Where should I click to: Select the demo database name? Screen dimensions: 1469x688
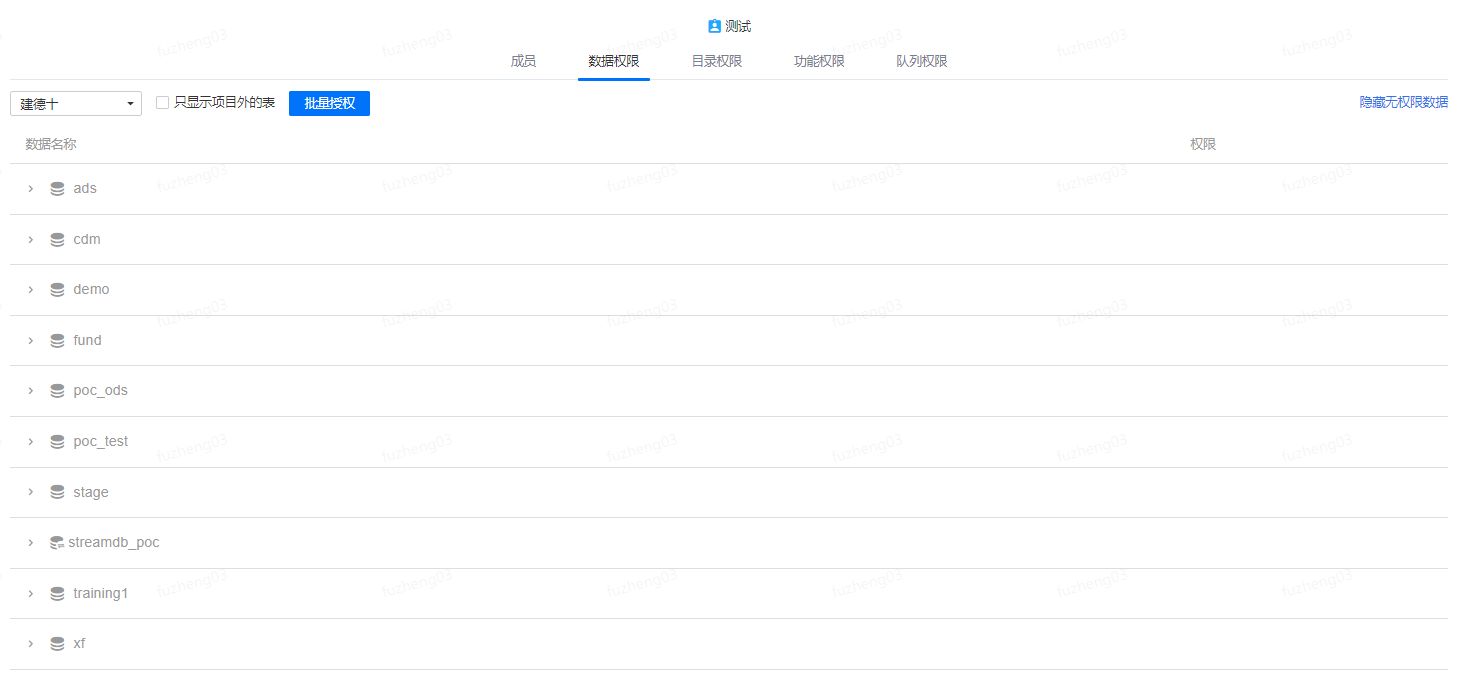[x=91, y=289]
